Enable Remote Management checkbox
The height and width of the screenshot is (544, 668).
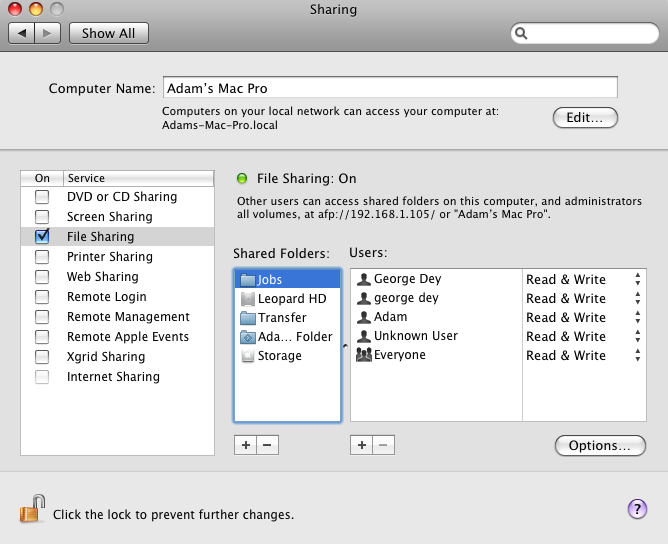[42, 317]
